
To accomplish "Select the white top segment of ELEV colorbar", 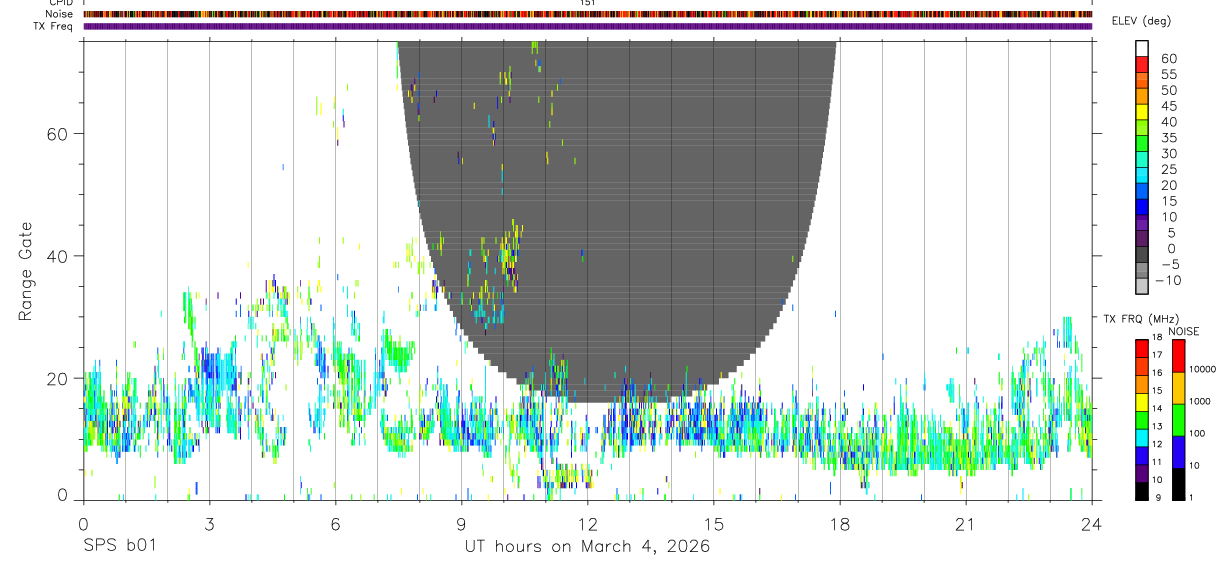I will (1142, 49).
